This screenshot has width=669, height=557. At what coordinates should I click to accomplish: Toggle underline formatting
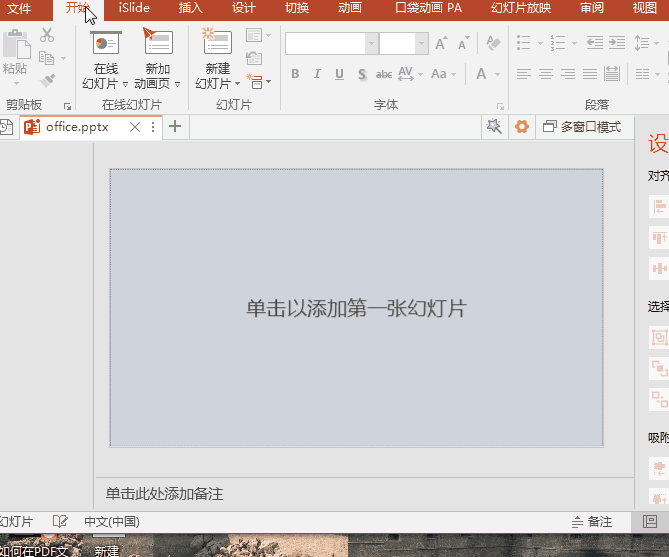click(x=339, y=74)
